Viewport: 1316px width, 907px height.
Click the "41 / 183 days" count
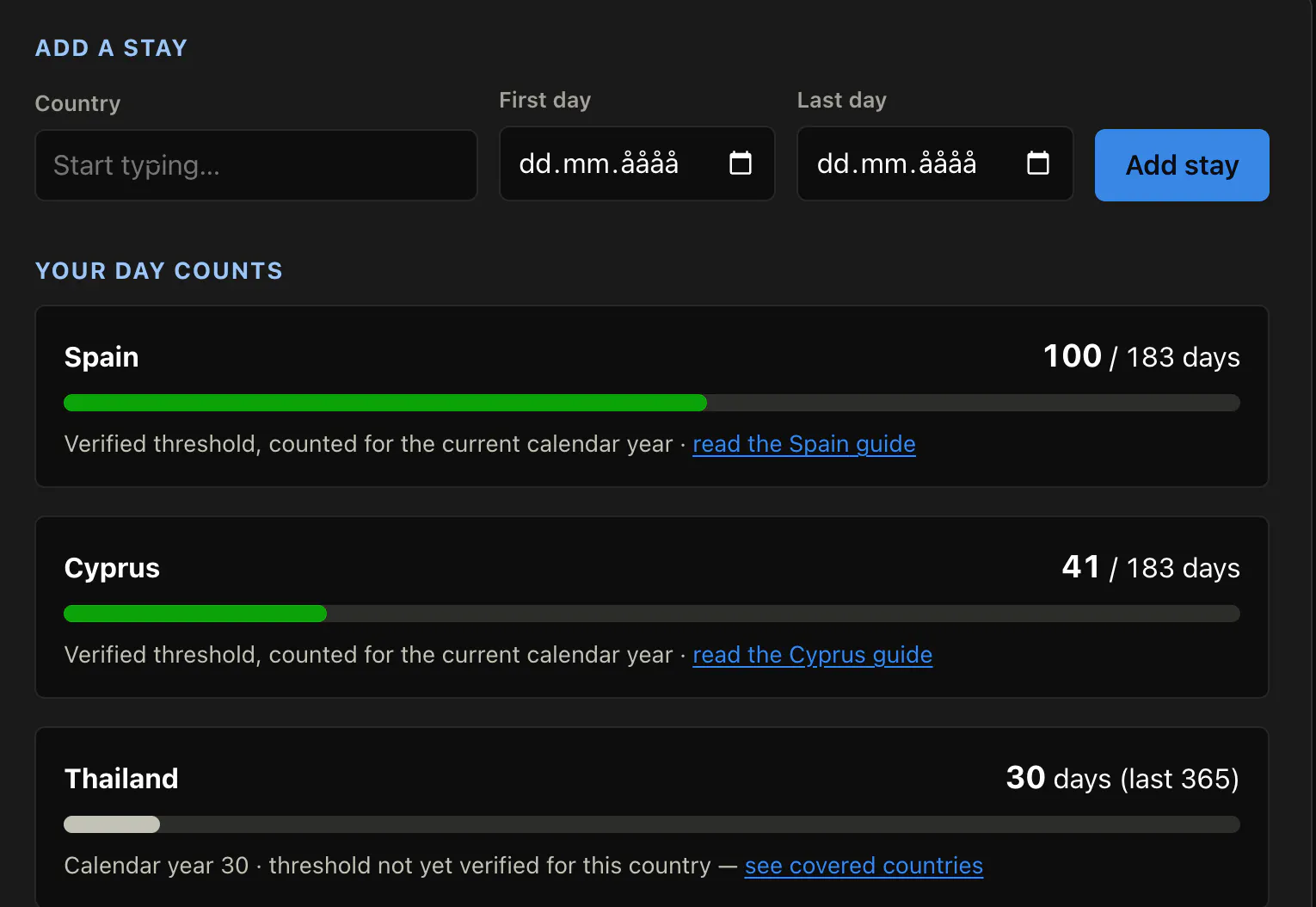[x=1151, y=567]
